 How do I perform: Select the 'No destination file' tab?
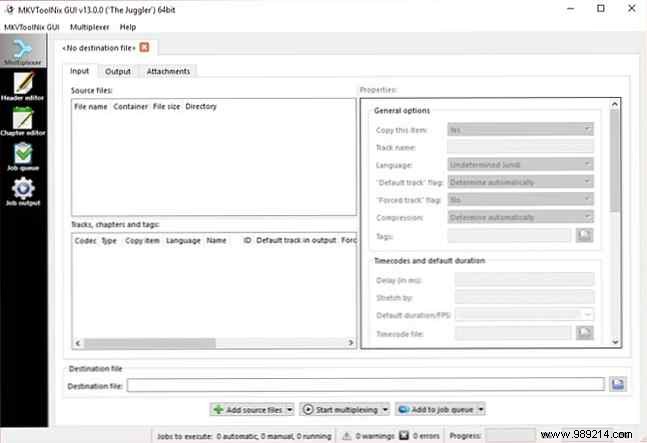[99, 48]
